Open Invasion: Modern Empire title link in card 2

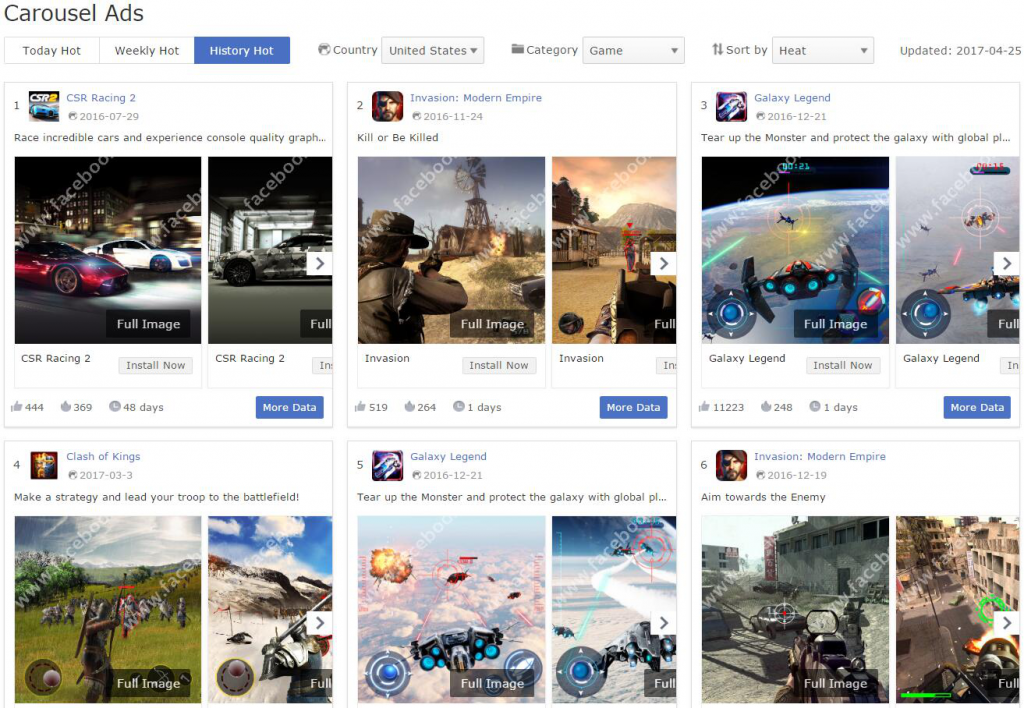click(x=475, y=97)
